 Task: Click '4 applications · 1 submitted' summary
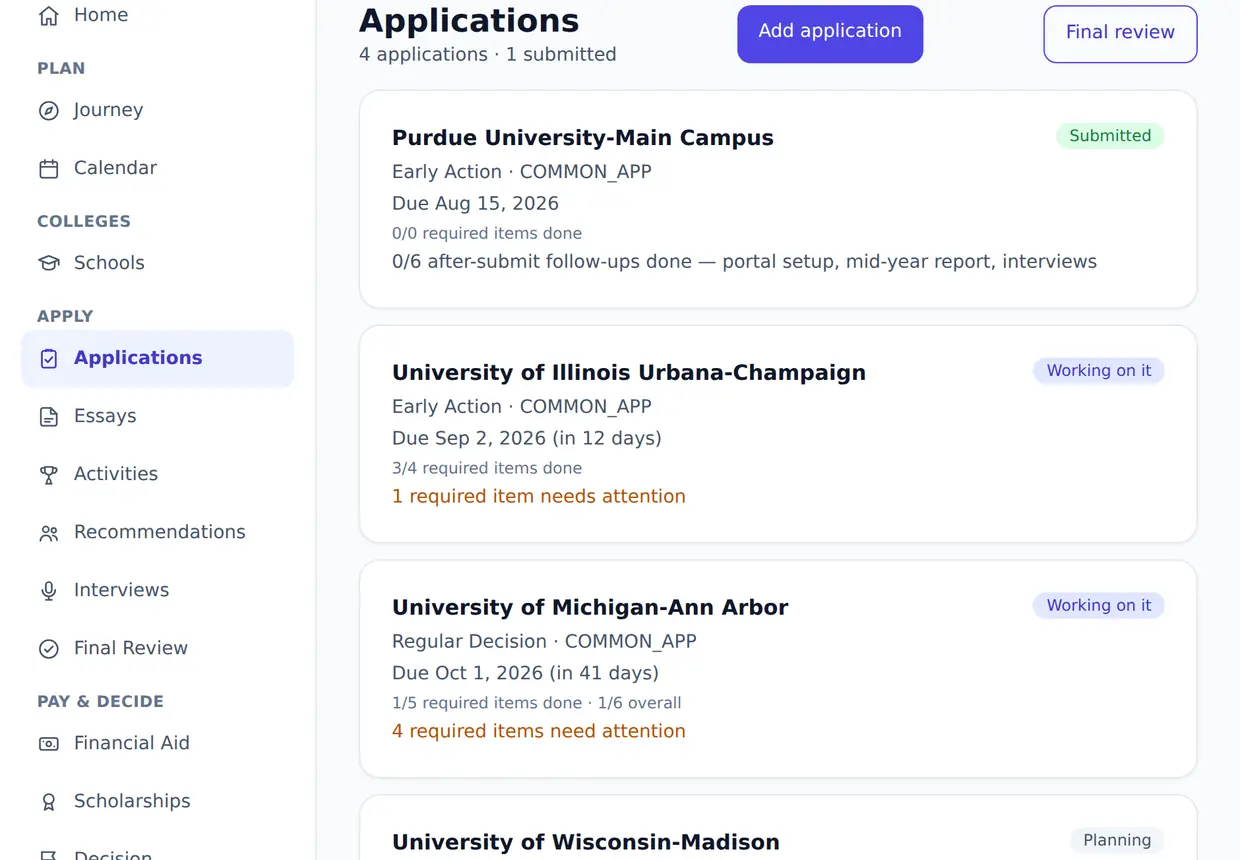tap(488, 55)
